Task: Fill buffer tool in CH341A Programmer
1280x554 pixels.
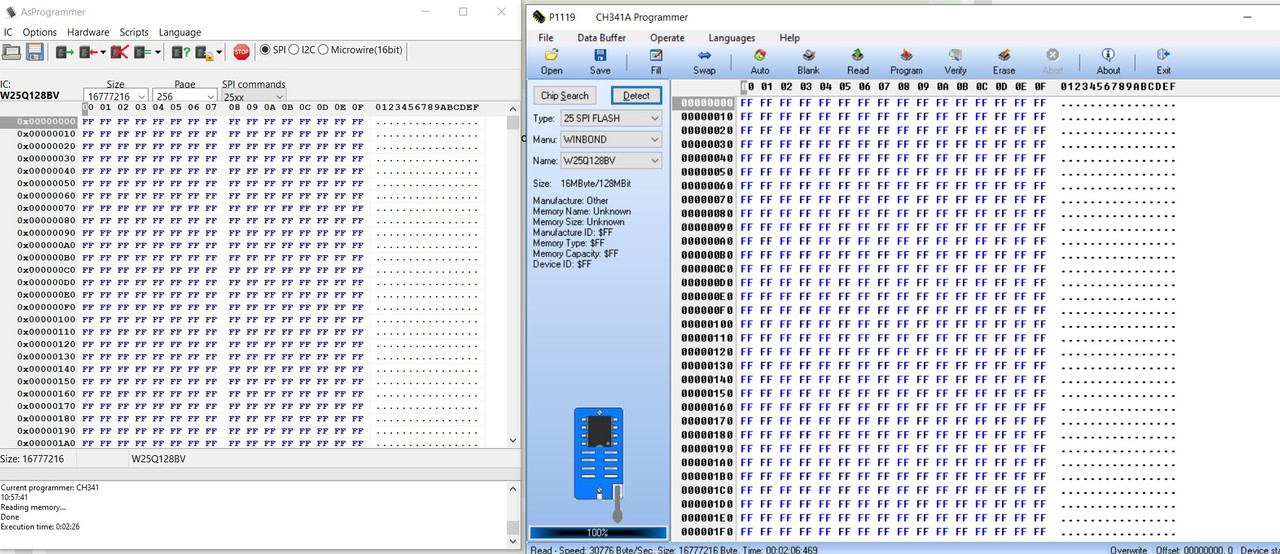Action: (x=656, y=62)
